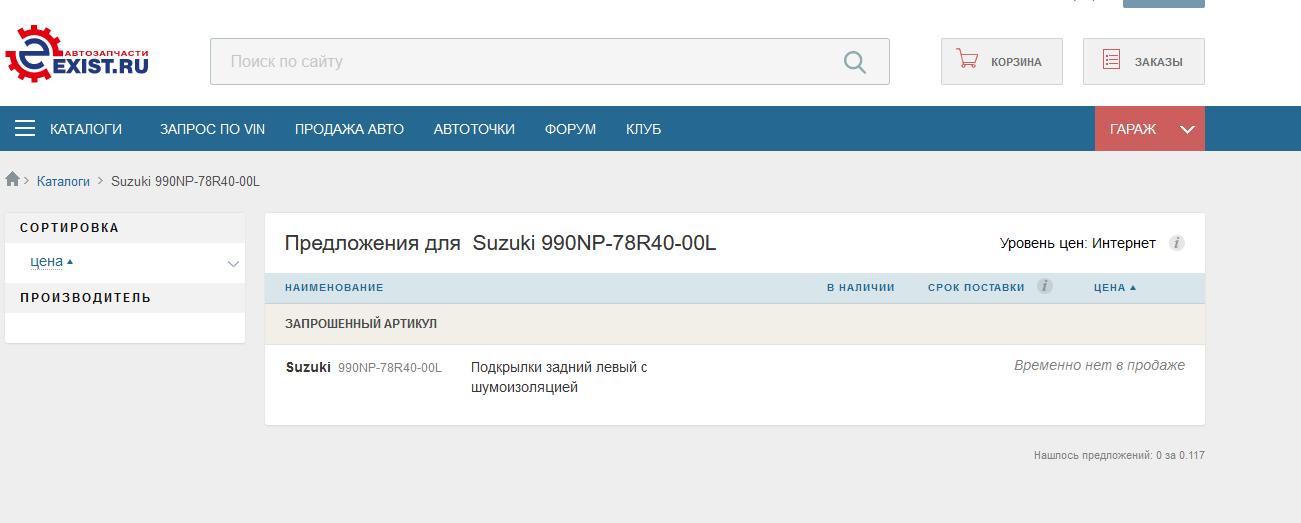Click info icon next to Срок поставки
1301x523 pixels.
[x=1045, y=286]
